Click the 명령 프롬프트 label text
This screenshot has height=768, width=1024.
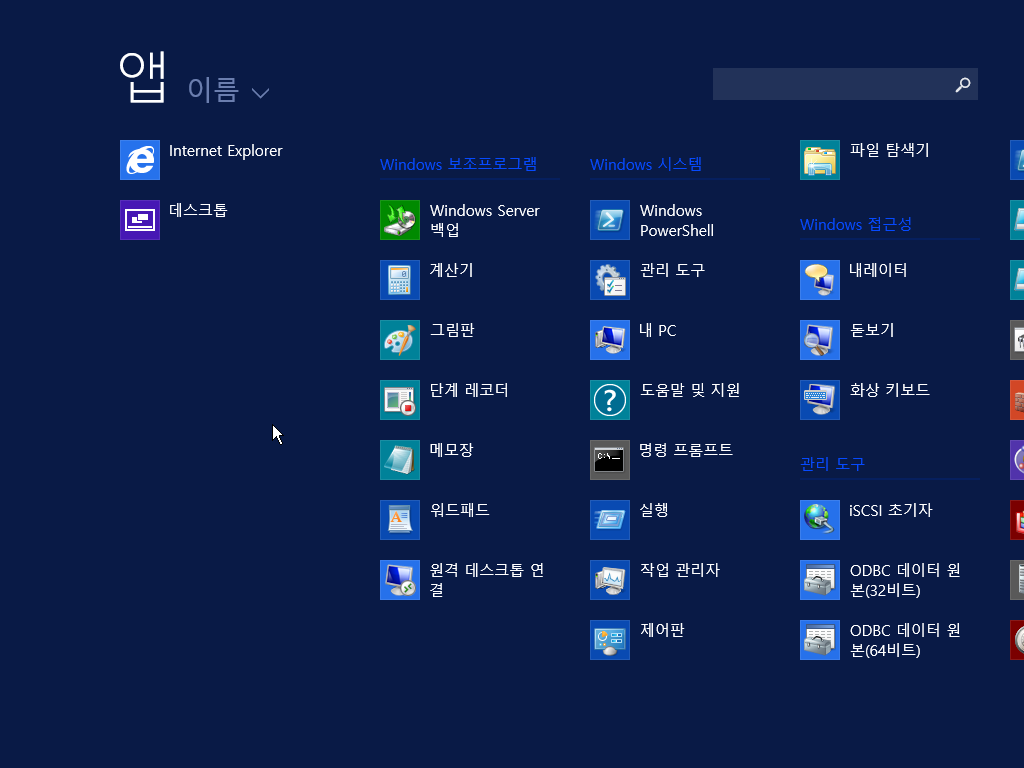686,450
